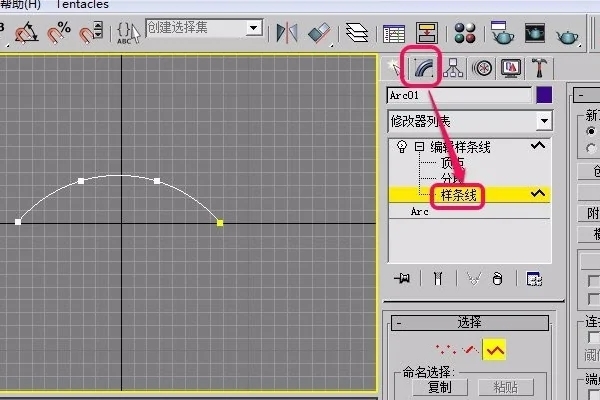Open the Schematic View icon
The image size is (600, 400).
[x=427, y=33]
